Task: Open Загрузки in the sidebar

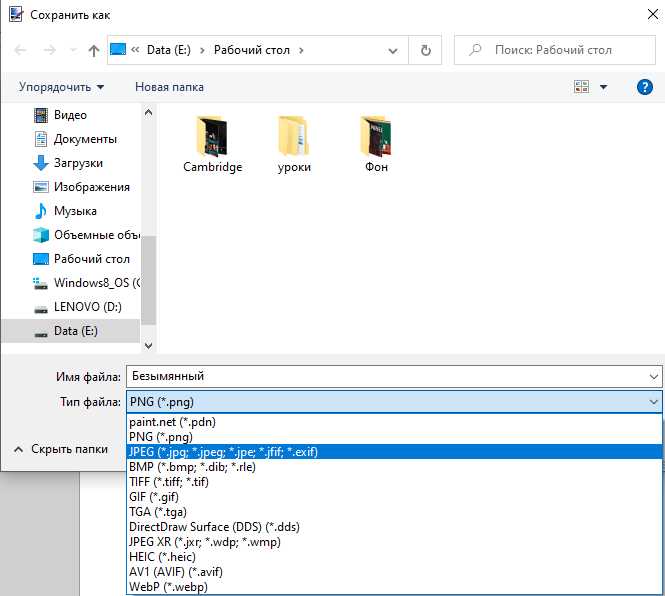Action: (x=78, y=163)
